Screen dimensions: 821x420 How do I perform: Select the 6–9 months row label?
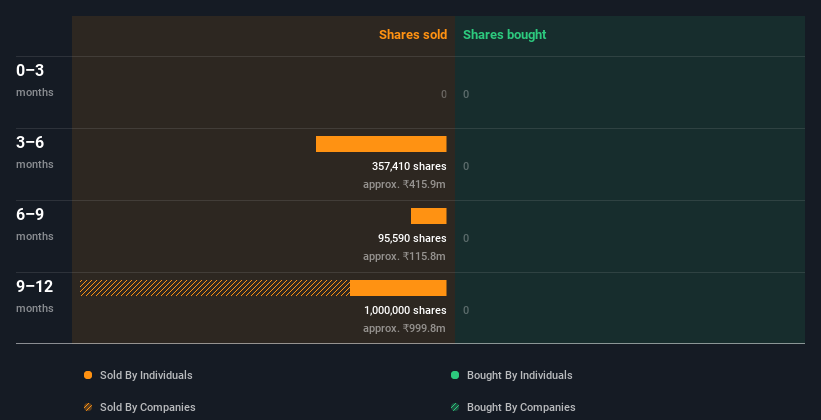pyautogui.click(x=35, y=224)
